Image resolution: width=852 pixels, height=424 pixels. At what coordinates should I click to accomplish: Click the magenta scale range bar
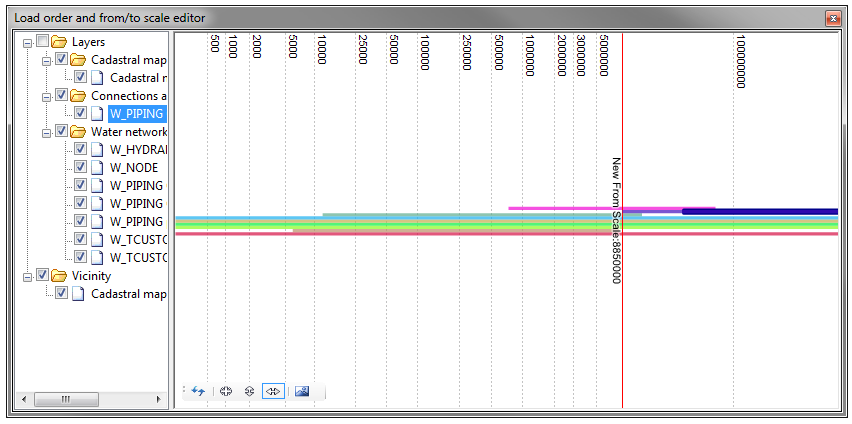[x=611, y=208]
